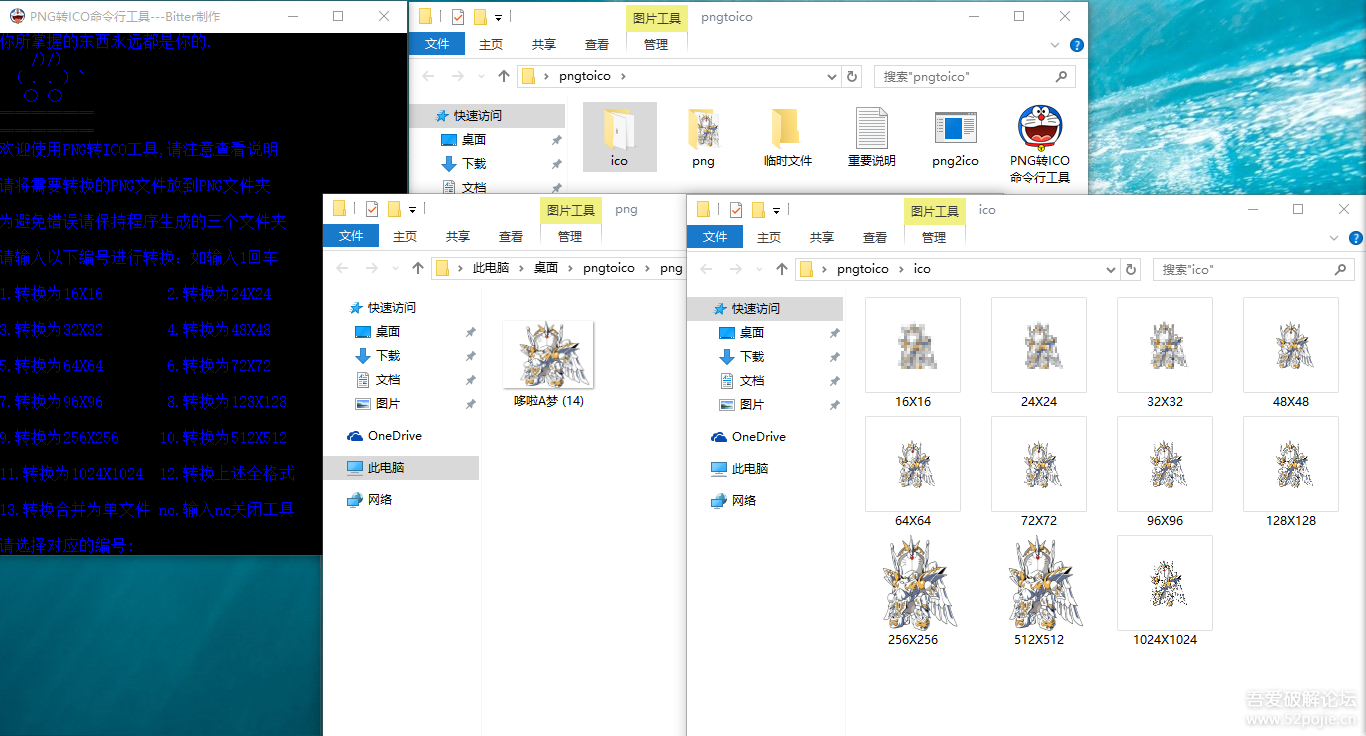Click the New folder quick-access icon in the png window

click(394, 208)
